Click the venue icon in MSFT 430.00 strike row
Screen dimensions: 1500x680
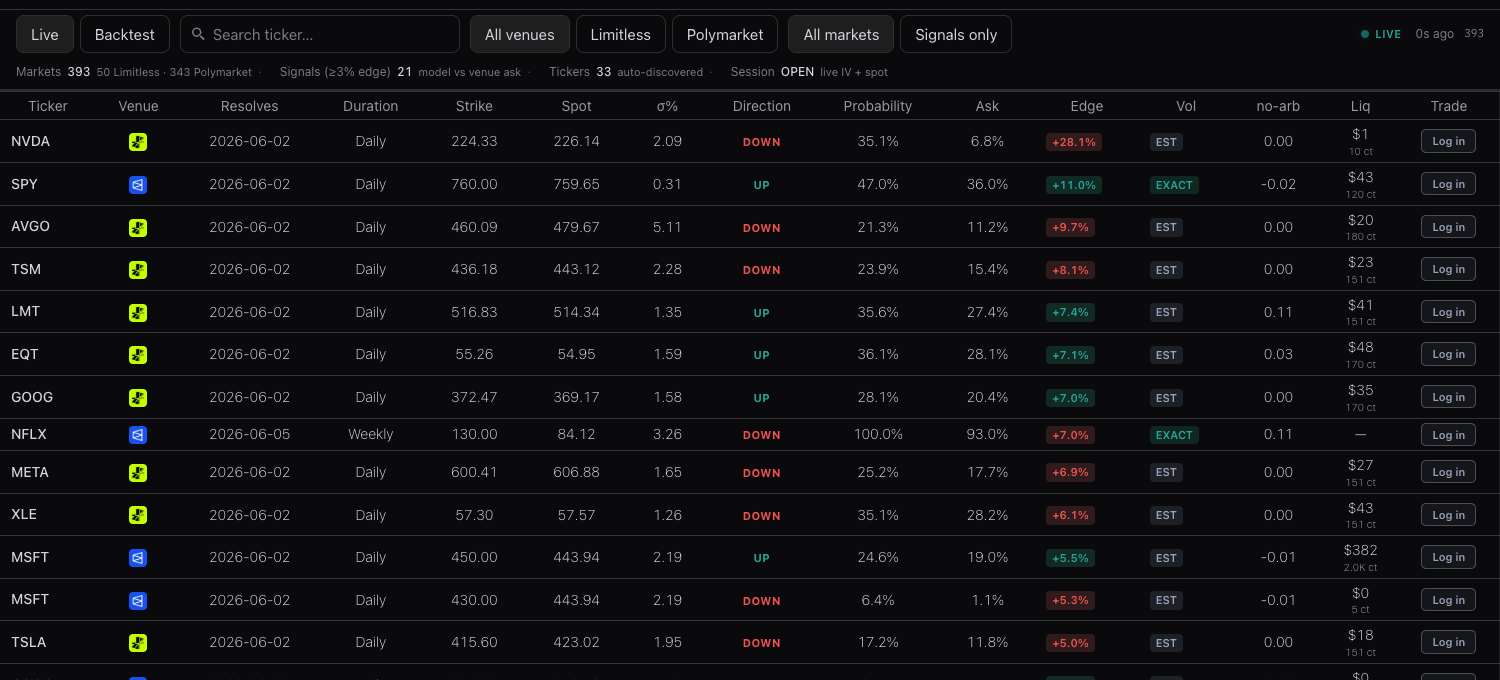click(x=138, y=600)
